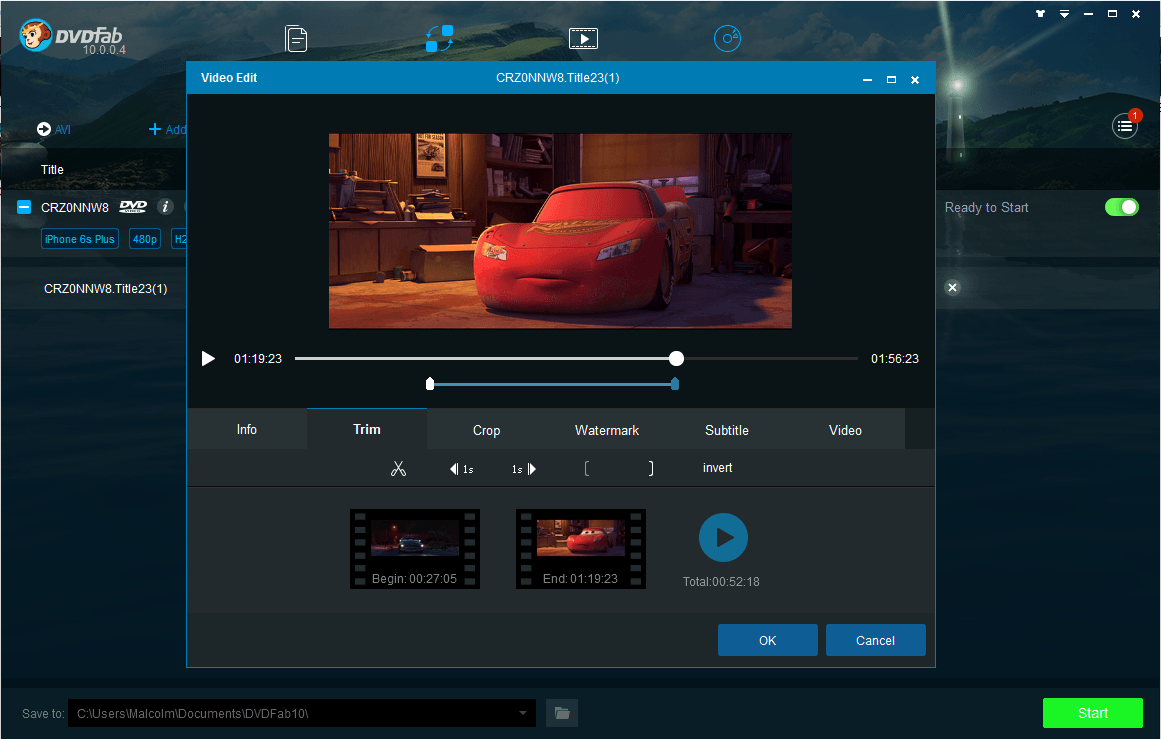Image resolution: width=1161 pixels, height=739 pixels.
Task: Click the iPhone 6s Plus profile tag
Action: pyautogui.click(x=80, y=239)
